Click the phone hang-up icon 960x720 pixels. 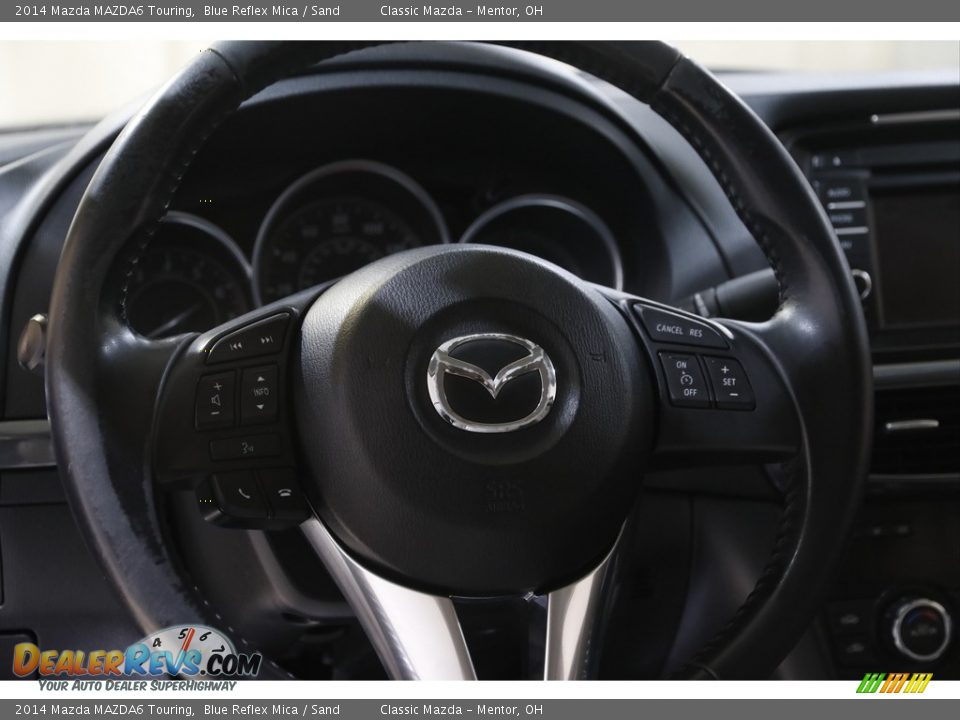click(x=284, y=493)
